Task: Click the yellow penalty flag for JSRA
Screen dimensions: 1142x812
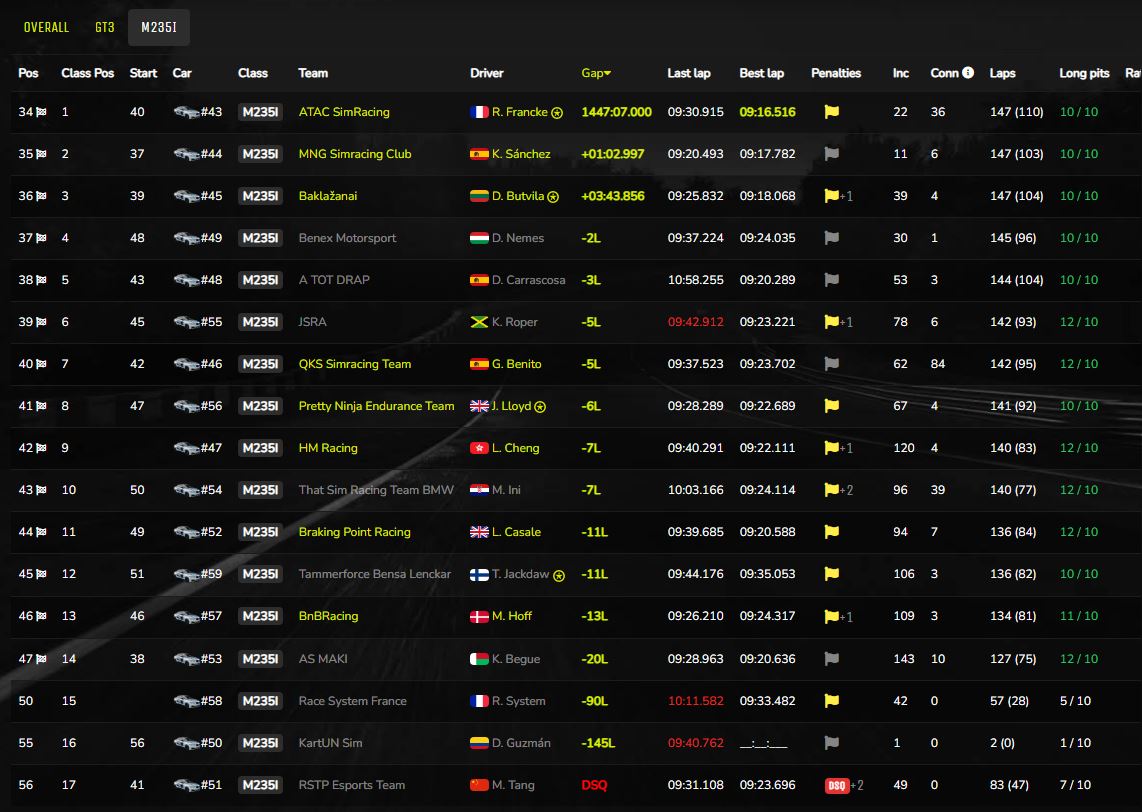Action: pyautogui.click(x=832, y=322)
